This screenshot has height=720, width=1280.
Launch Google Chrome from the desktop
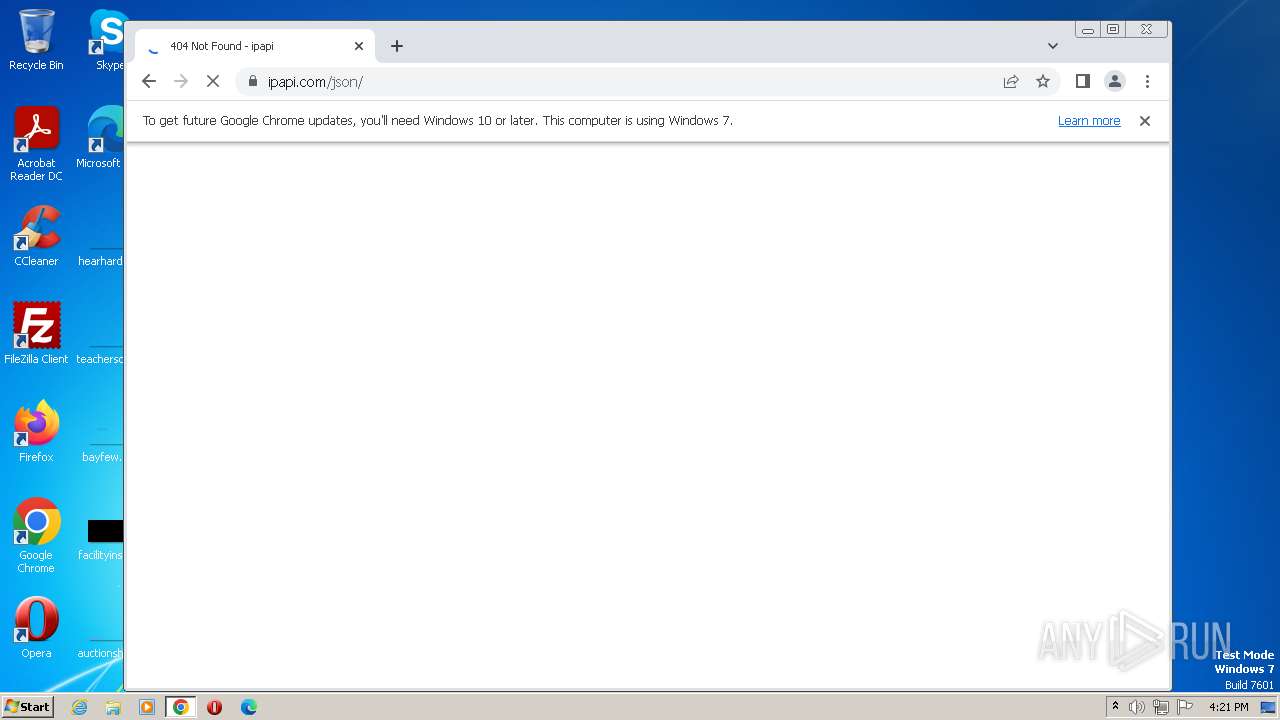click(x=36, y=535)
